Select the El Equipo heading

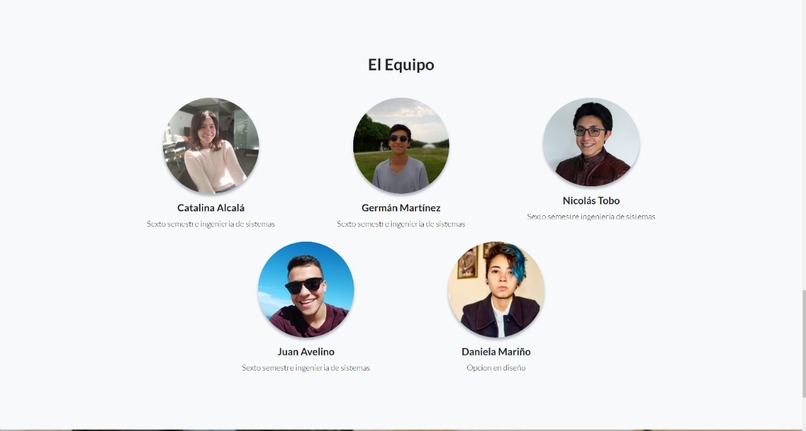[x=401, y=65]
